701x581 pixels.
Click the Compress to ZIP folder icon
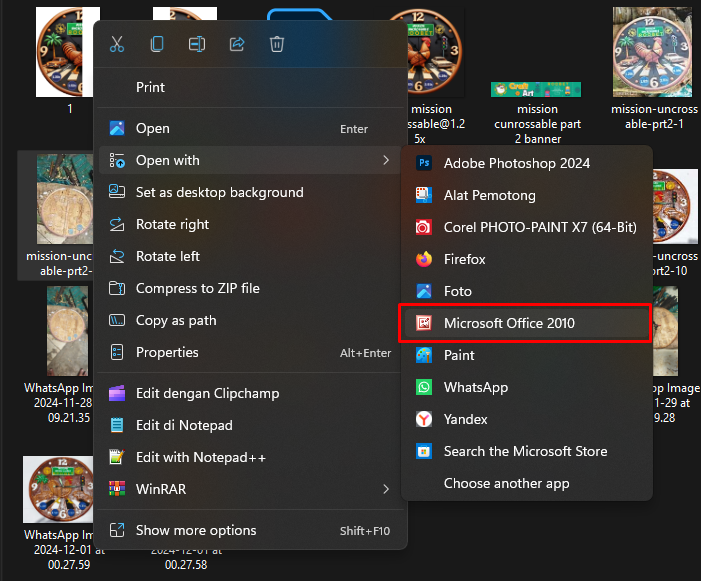(117, 288)
